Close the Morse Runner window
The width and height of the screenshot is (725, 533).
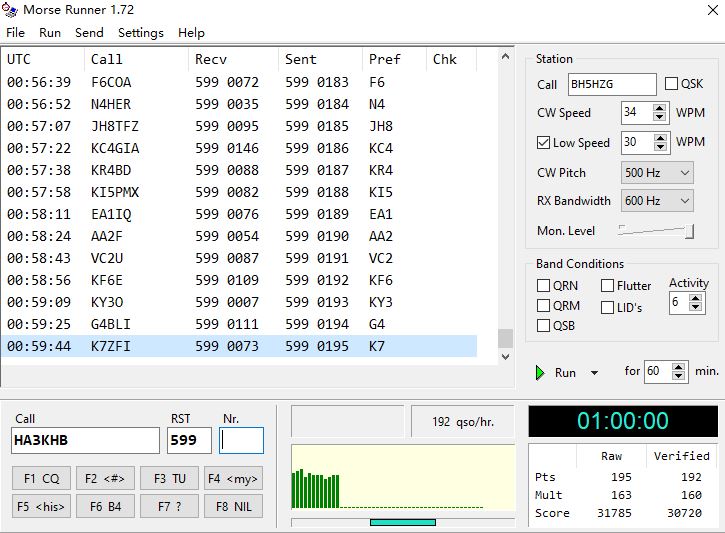pyautogui.click(x=713, y=10)
